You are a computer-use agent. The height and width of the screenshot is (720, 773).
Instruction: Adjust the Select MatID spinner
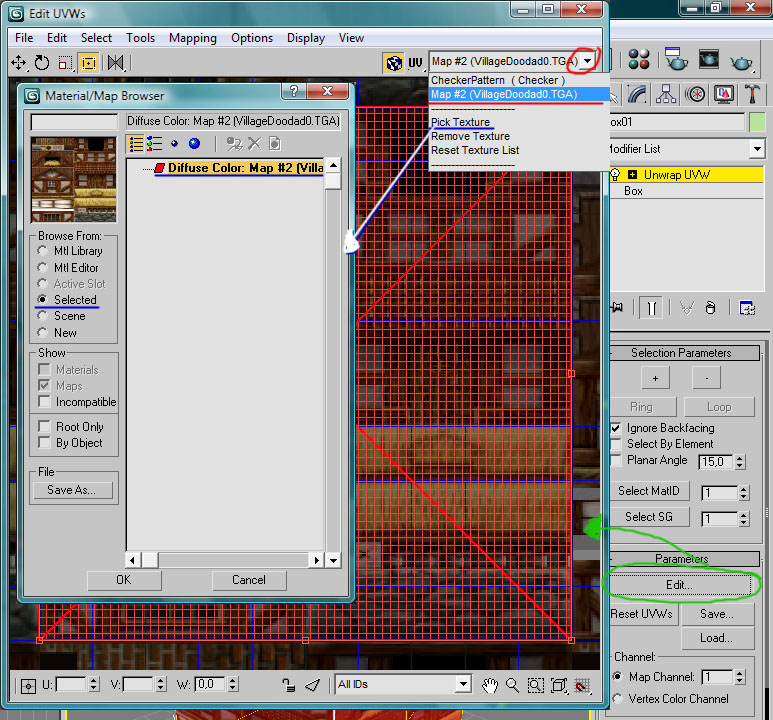744,493
